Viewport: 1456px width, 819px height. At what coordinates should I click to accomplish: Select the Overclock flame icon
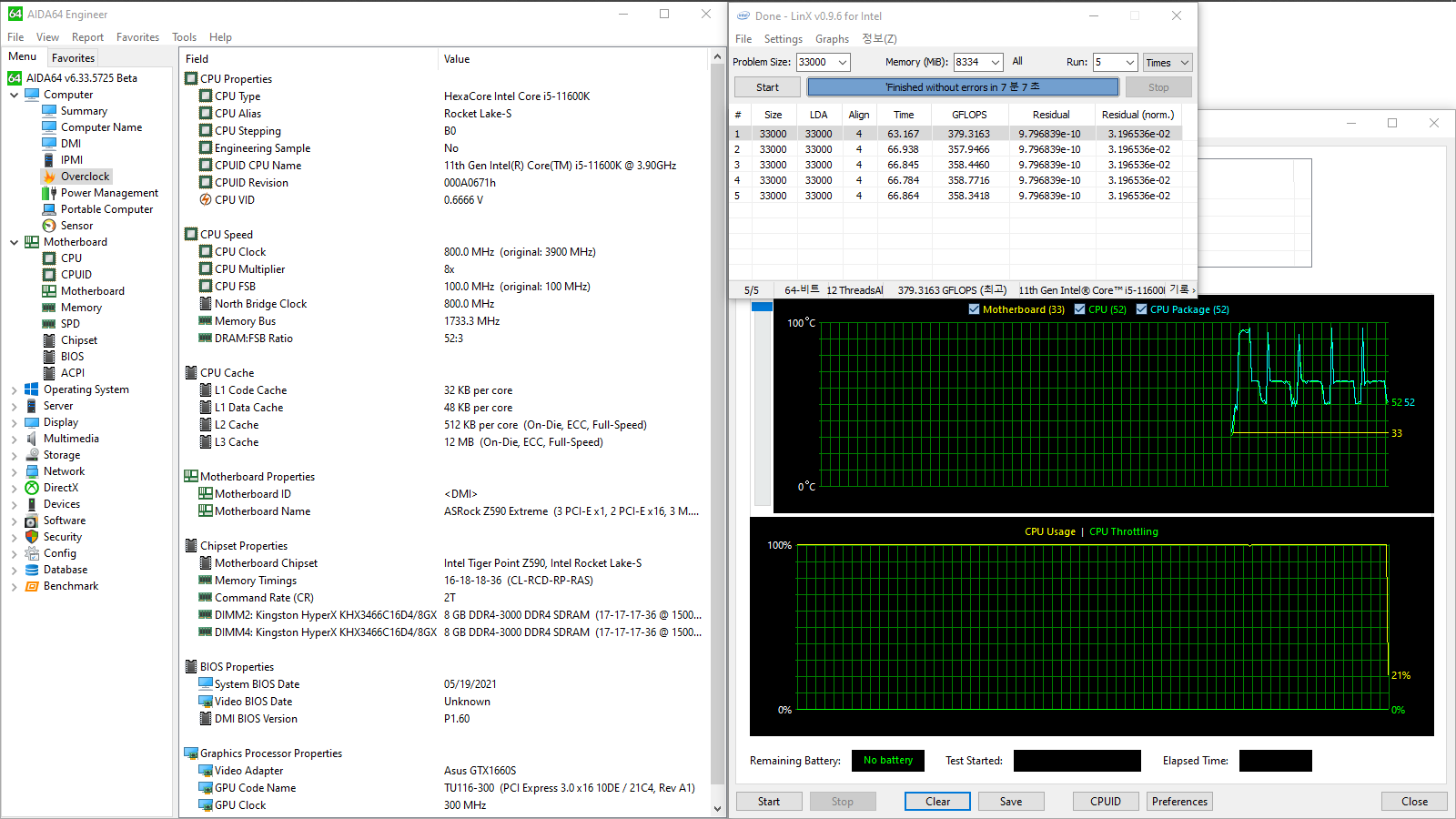point(50,176)
